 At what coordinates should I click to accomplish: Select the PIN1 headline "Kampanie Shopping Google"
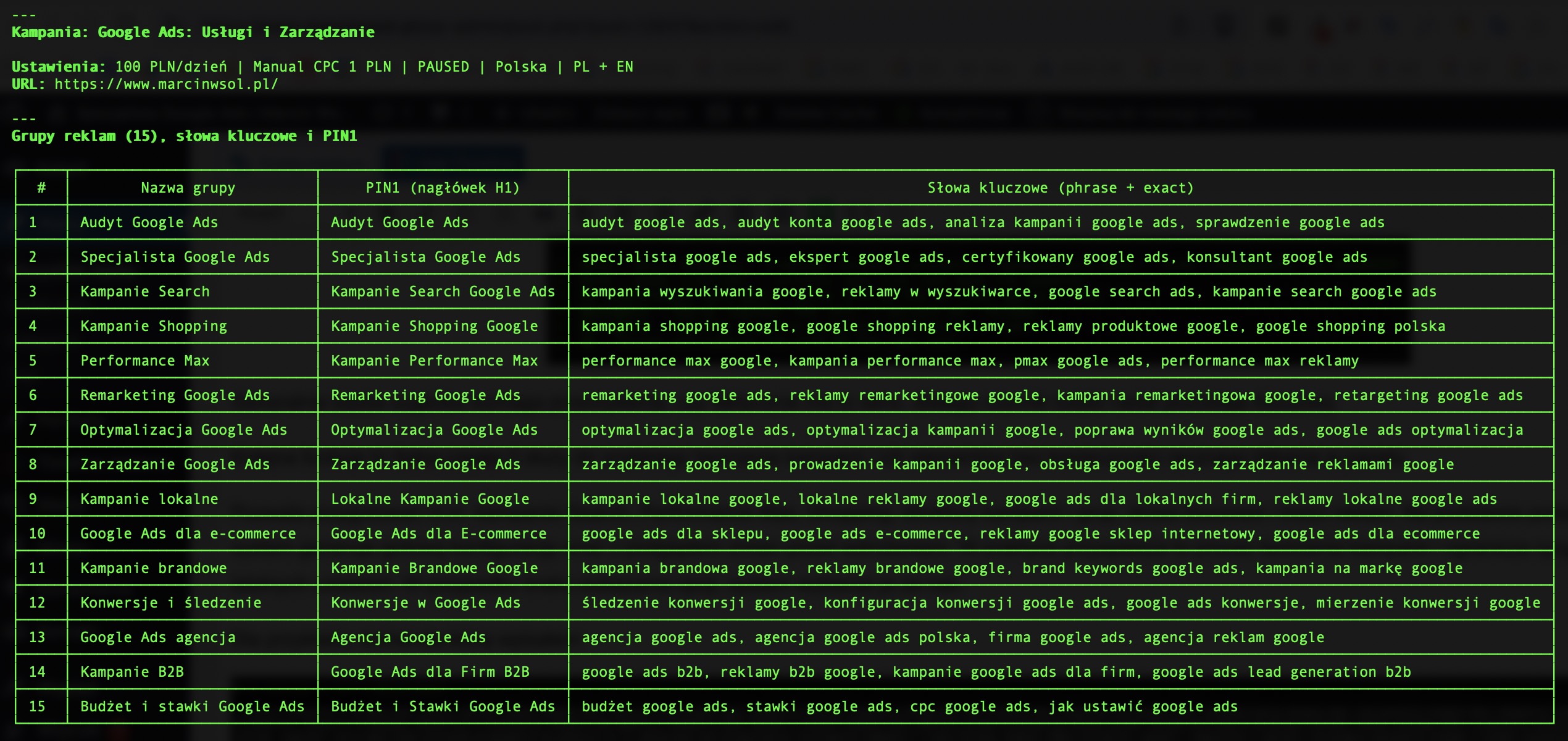[435, 326]
